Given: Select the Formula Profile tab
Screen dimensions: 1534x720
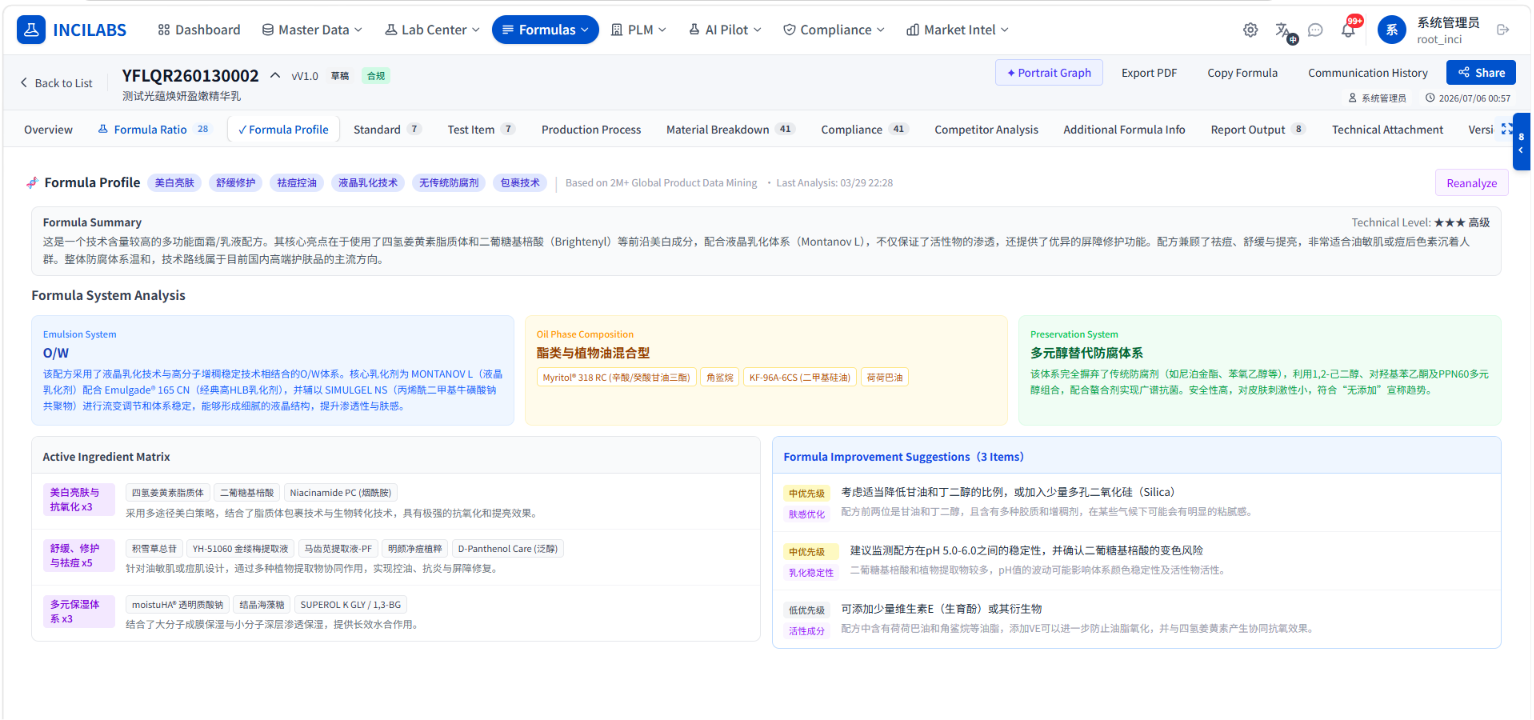Looking at the screenshot, I should click(x=283, y=130).
